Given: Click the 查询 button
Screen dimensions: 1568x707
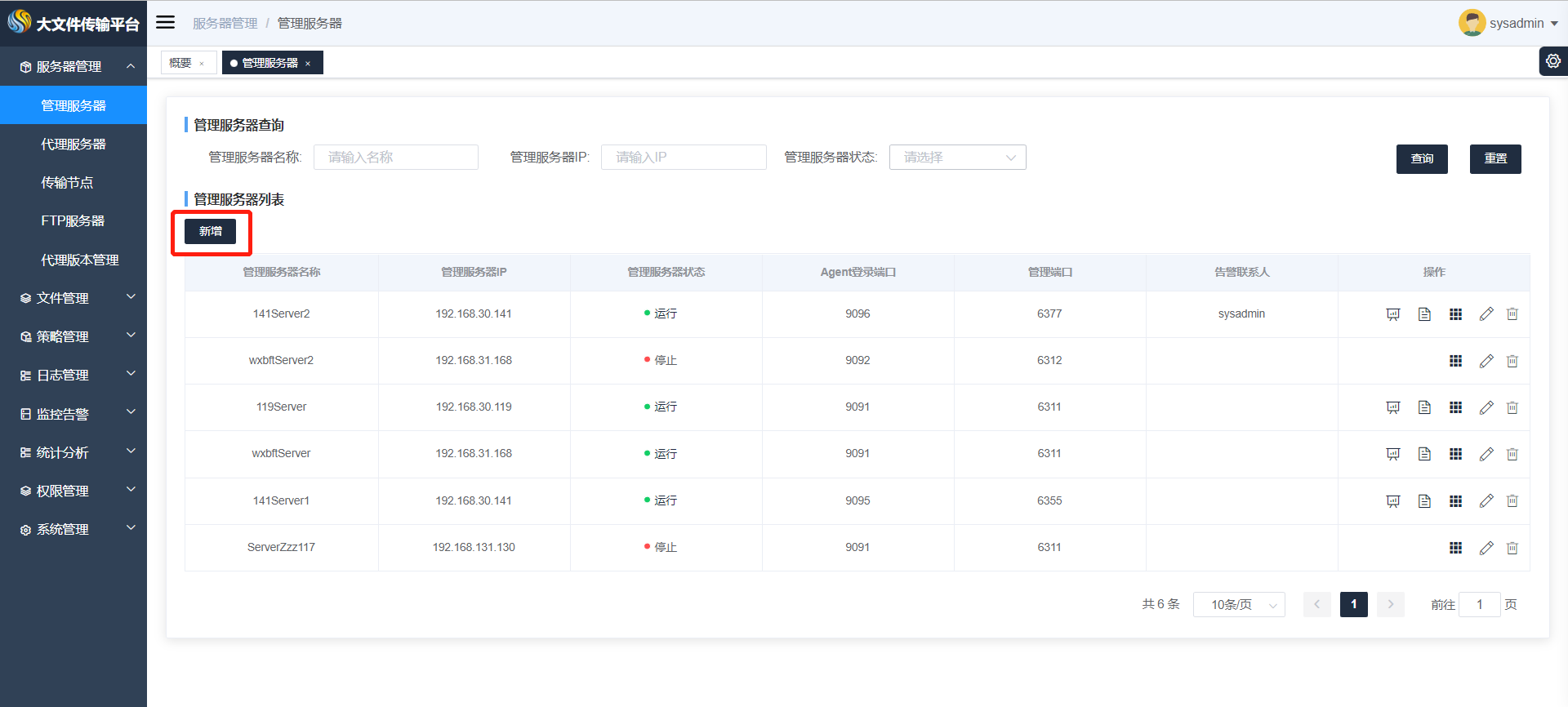Looking at the screenshot, I should (x=1421, y=158).
